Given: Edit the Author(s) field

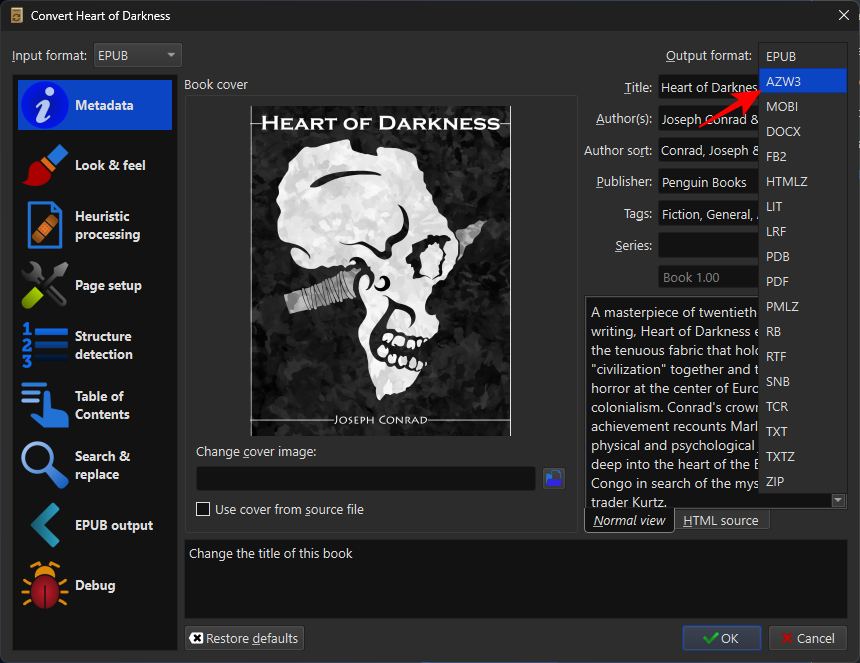Looking at the screenshot, I should 709,119.
